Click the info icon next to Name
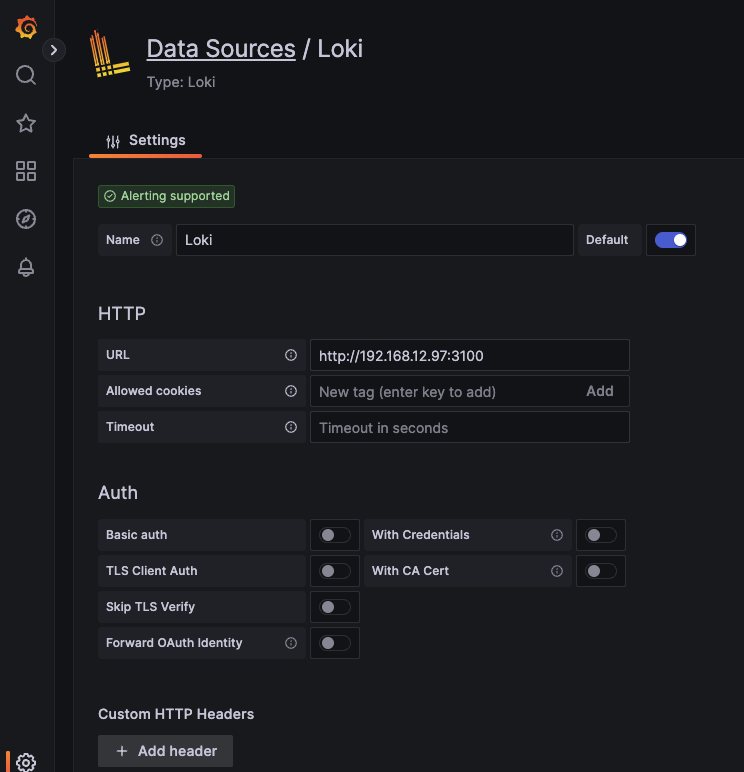Viewport: 744px width, 772px height. (x=157, y=240)
